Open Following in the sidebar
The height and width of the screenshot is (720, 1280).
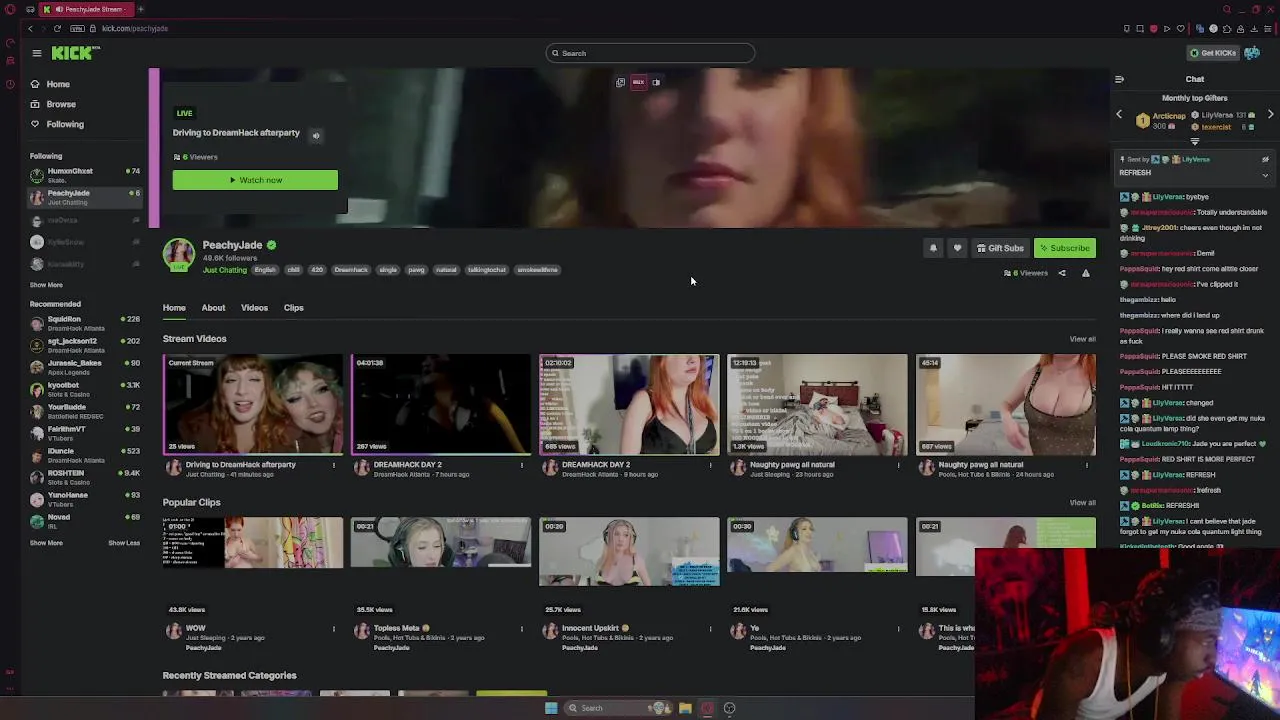click(x=57, y=124)
